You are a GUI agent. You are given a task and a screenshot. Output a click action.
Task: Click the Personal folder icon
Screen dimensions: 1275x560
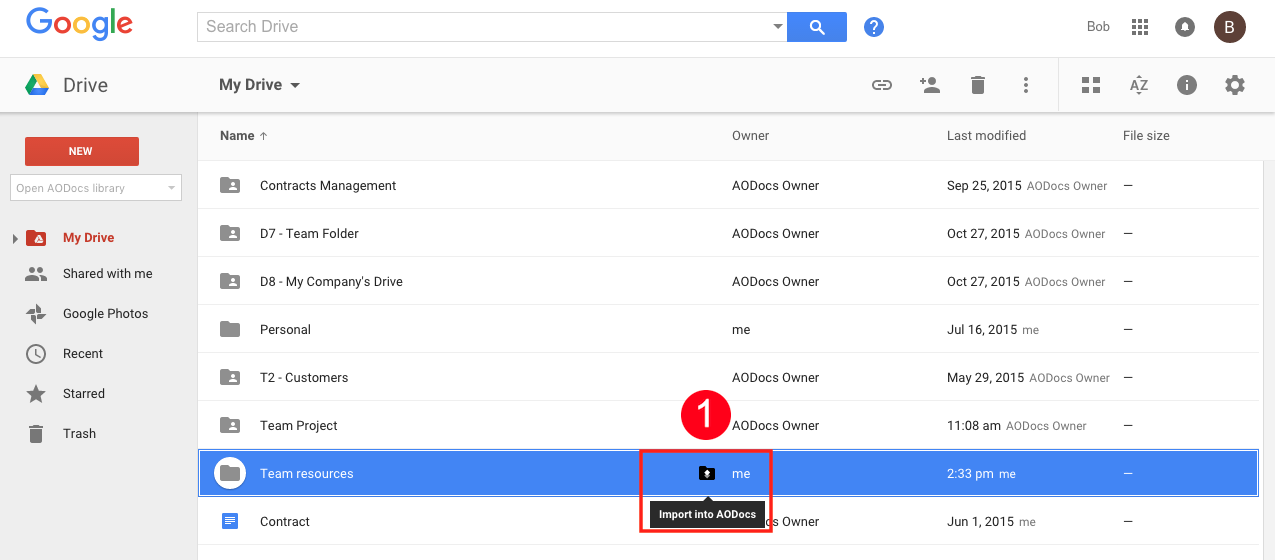click(230, 329)
